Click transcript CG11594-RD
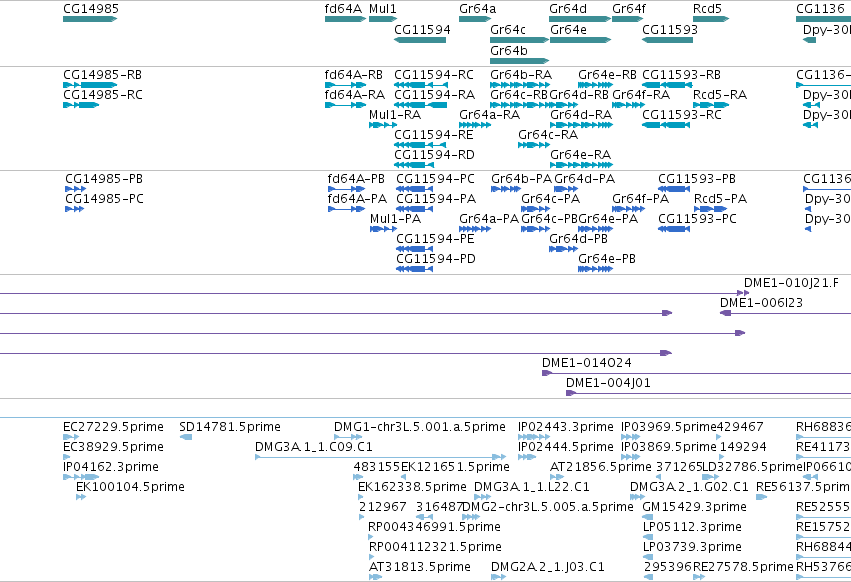The height and width of the screenshot is (582, 851). 414,165
